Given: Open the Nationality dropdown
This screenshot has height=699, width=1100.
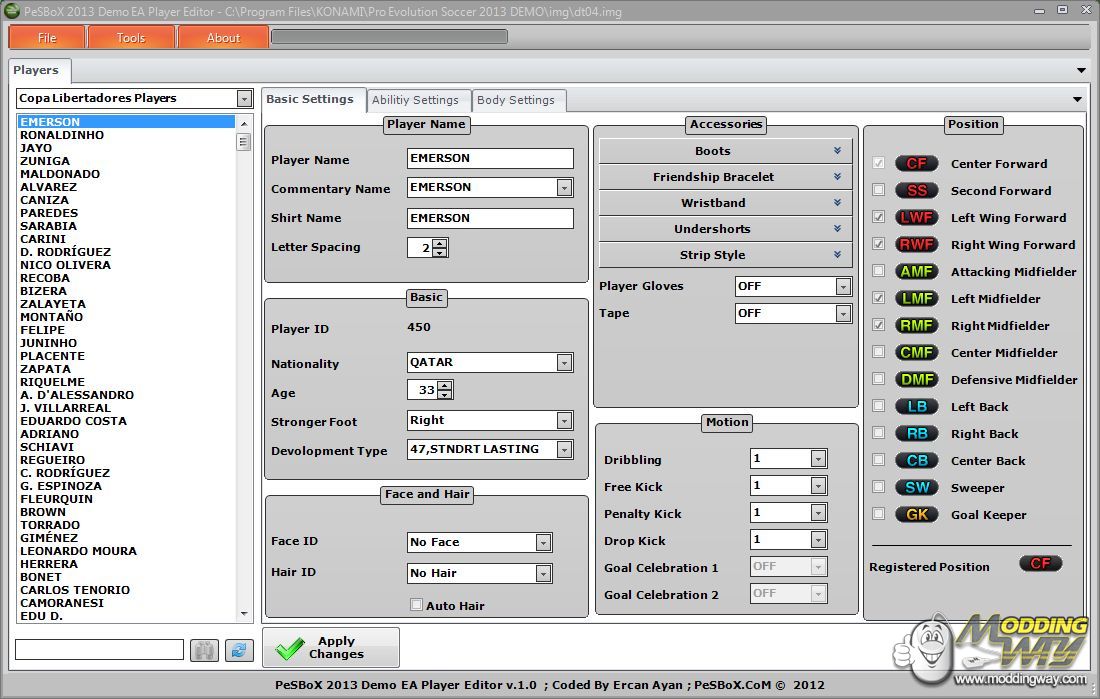Looking at the screenshot, I should [564, 363].
